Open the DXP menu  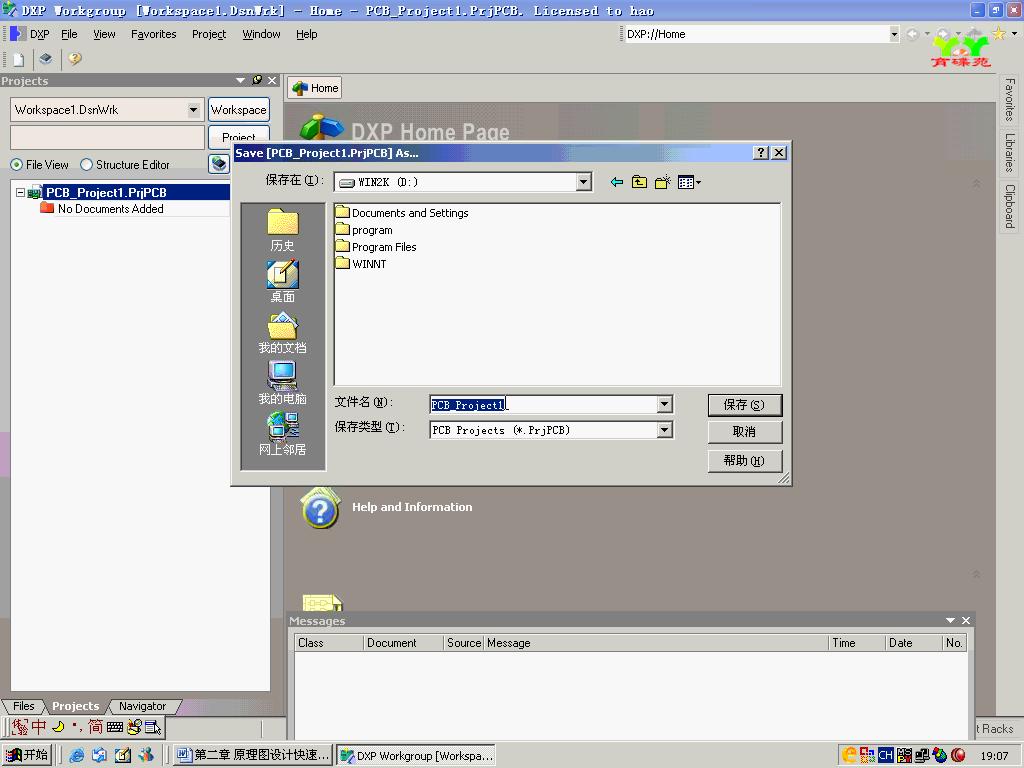pos(40,34)
